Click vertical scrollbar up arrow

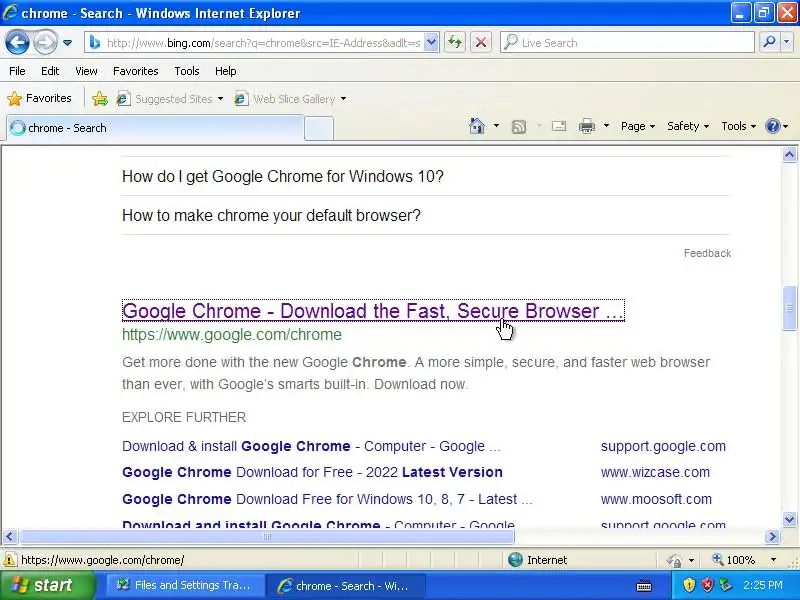pyautogui.click(x=789, y=155)
